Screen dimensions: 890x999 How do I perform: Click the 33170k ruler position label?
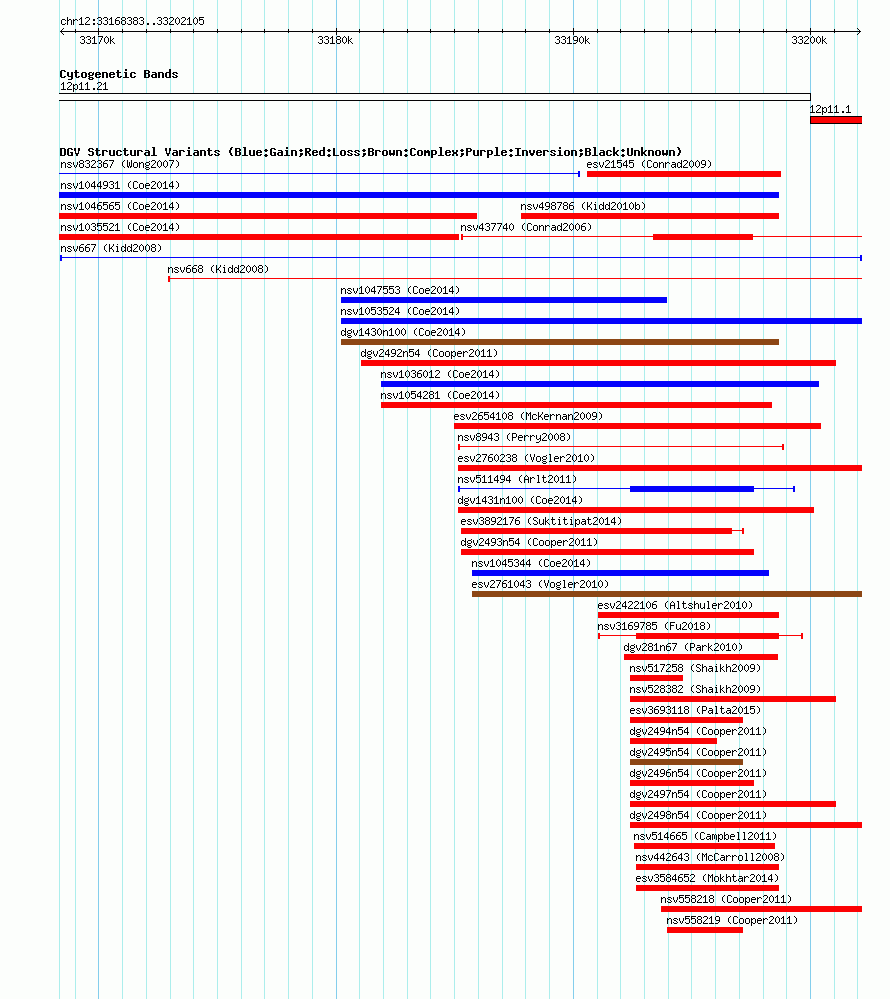tap(97, 40)
